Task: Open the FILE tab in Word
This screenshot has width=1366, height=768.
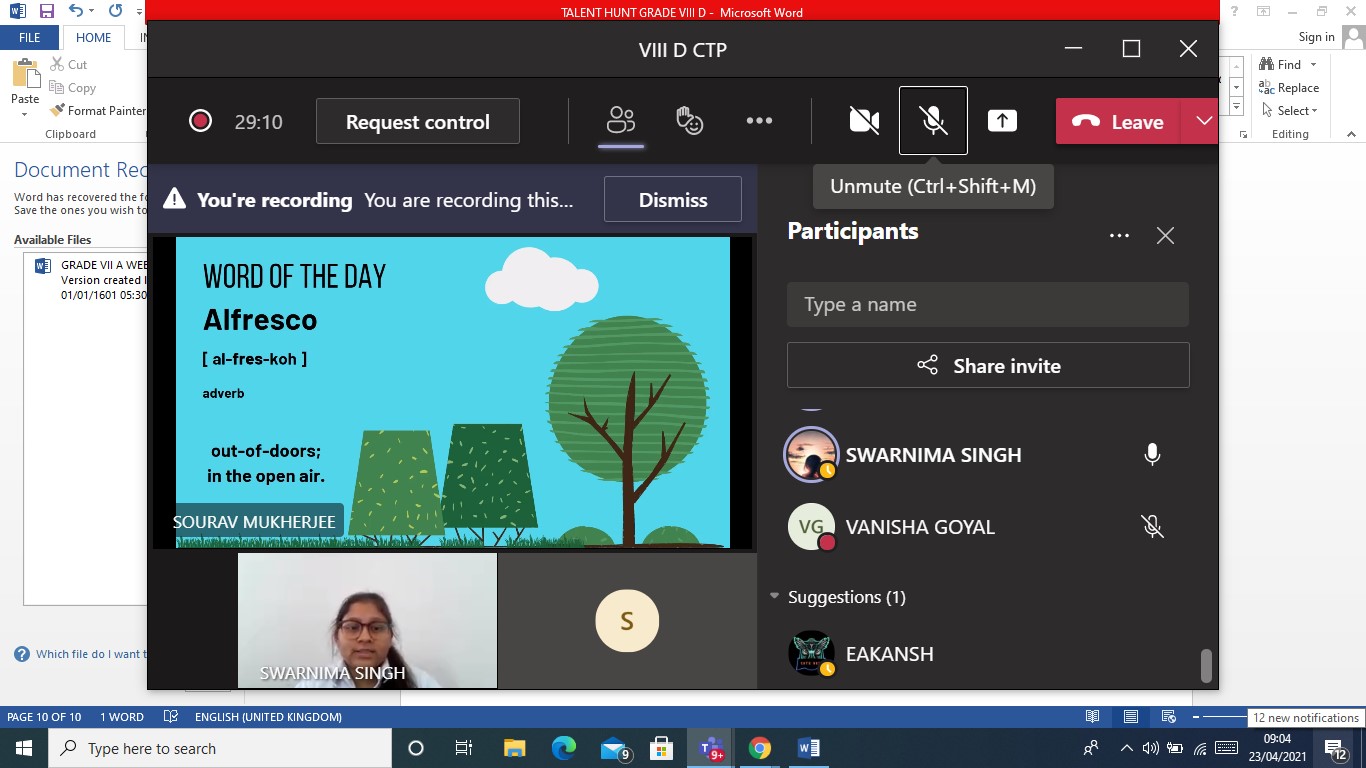Action: 30,37
